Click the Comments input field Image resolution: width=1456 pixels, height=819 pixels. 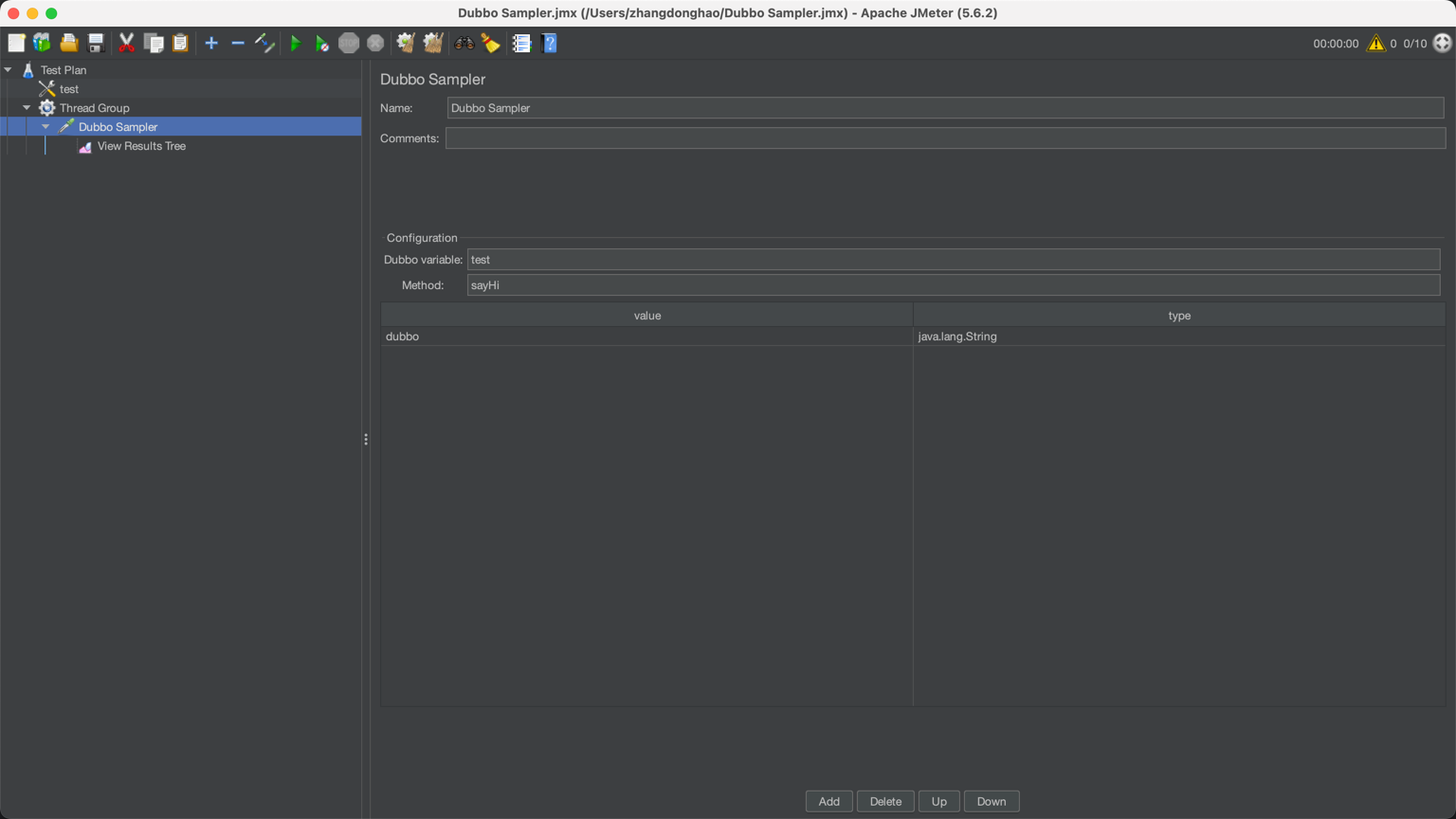tap(945, 138)
